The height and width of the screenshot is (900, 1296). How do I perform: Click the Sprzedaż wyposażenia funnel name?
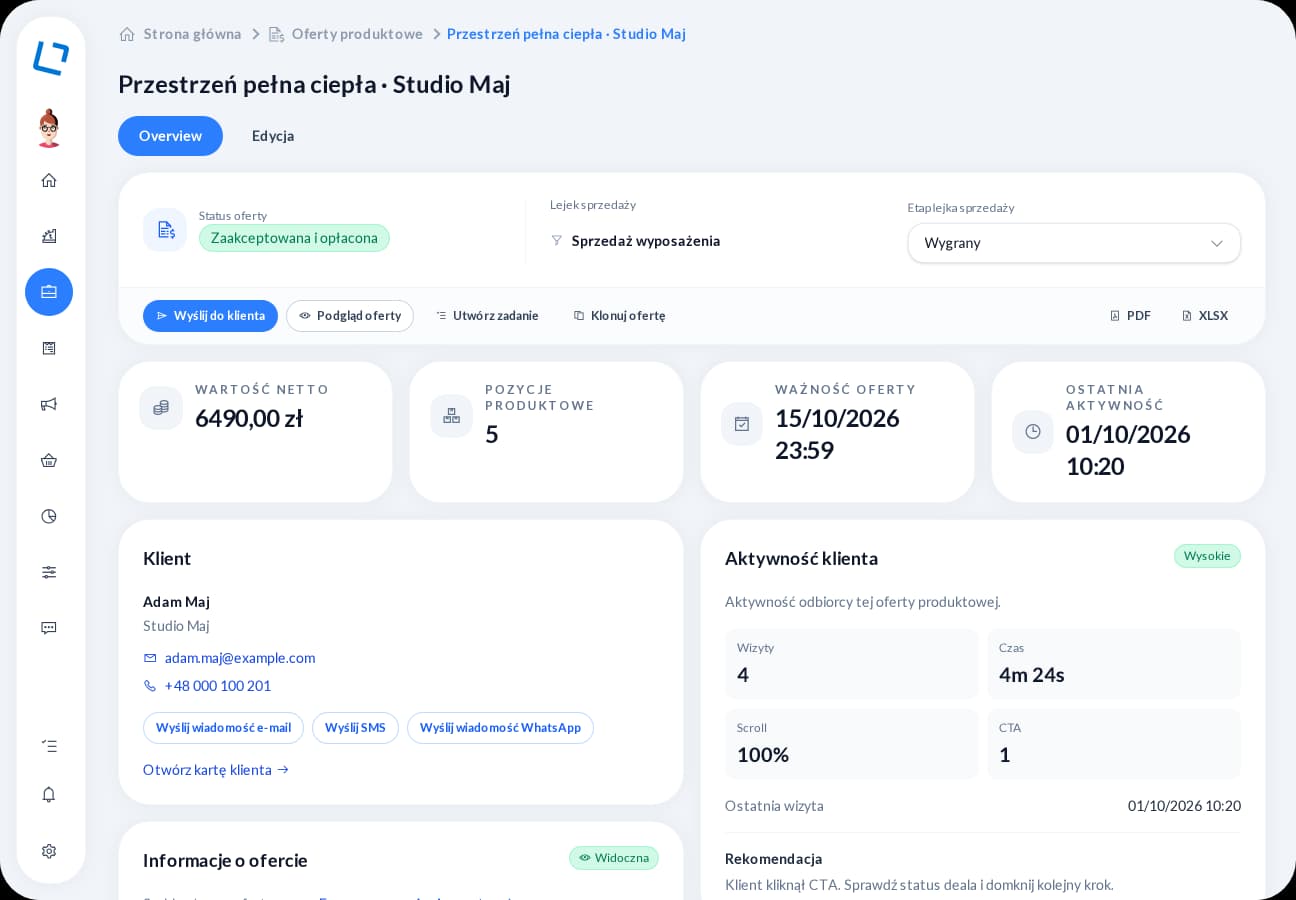646,241
